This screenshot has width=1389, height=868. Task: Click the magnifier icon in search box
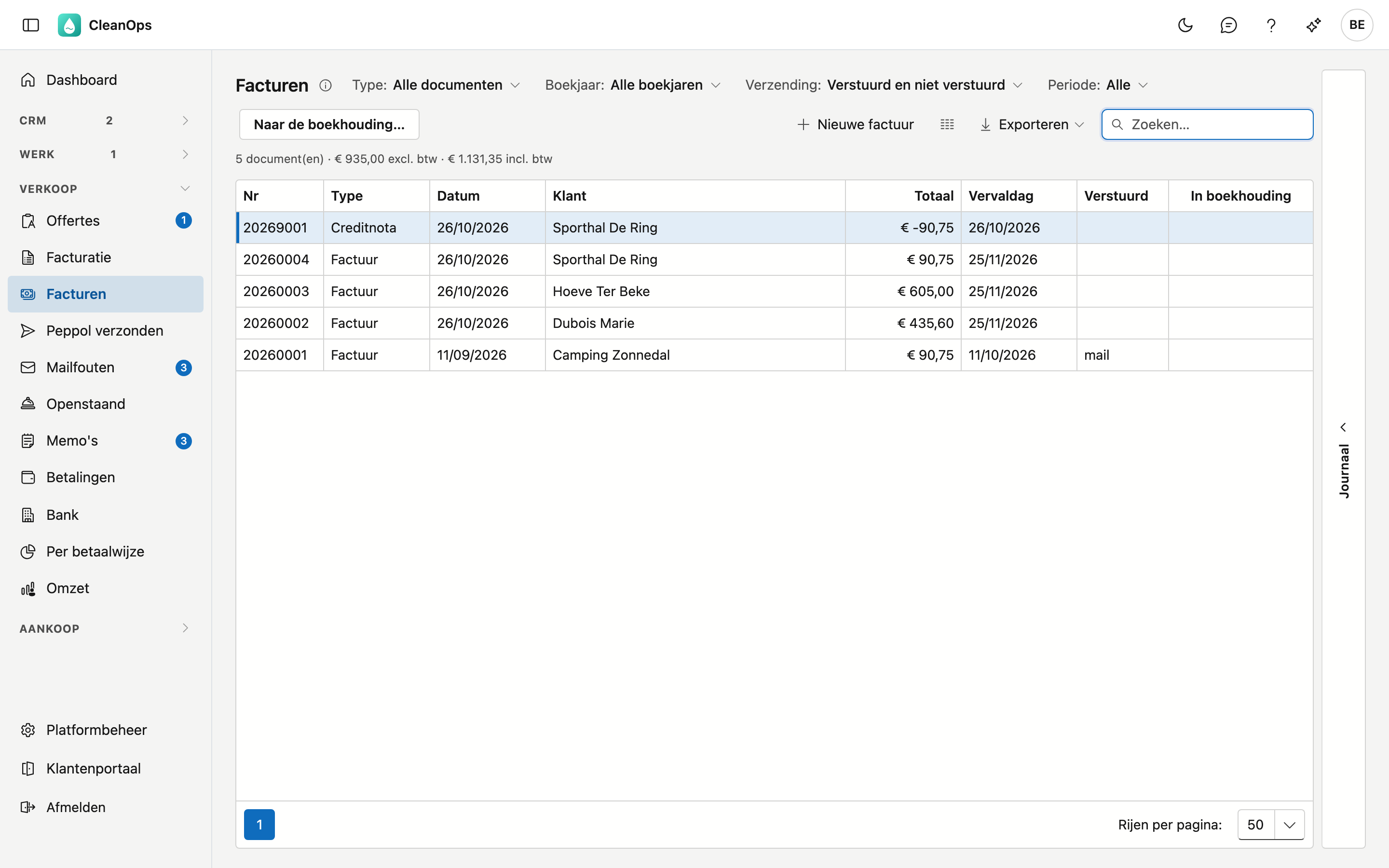pos(1117,124)
